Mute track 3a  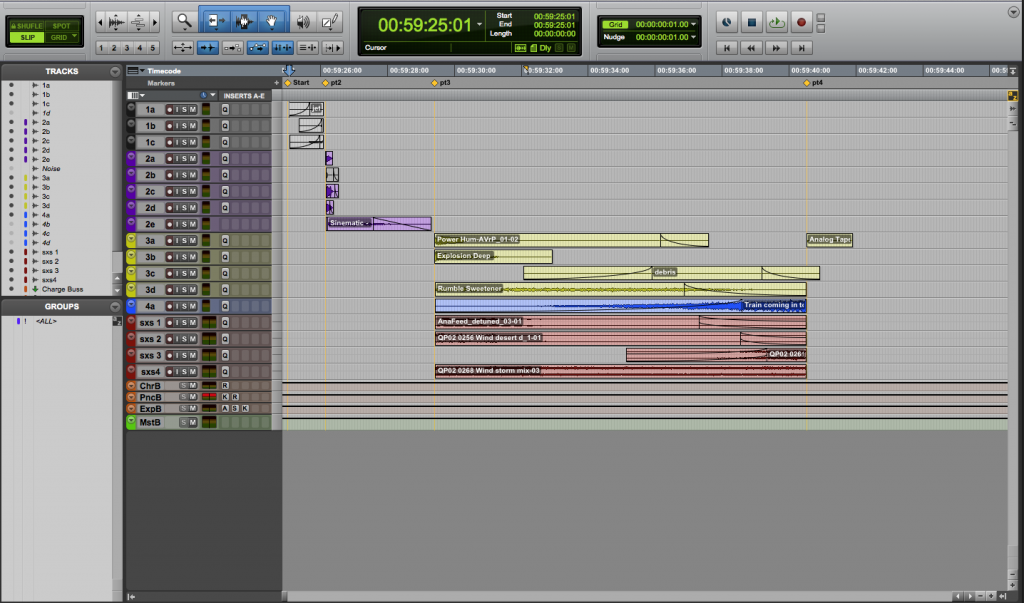(x=192, y=240)
